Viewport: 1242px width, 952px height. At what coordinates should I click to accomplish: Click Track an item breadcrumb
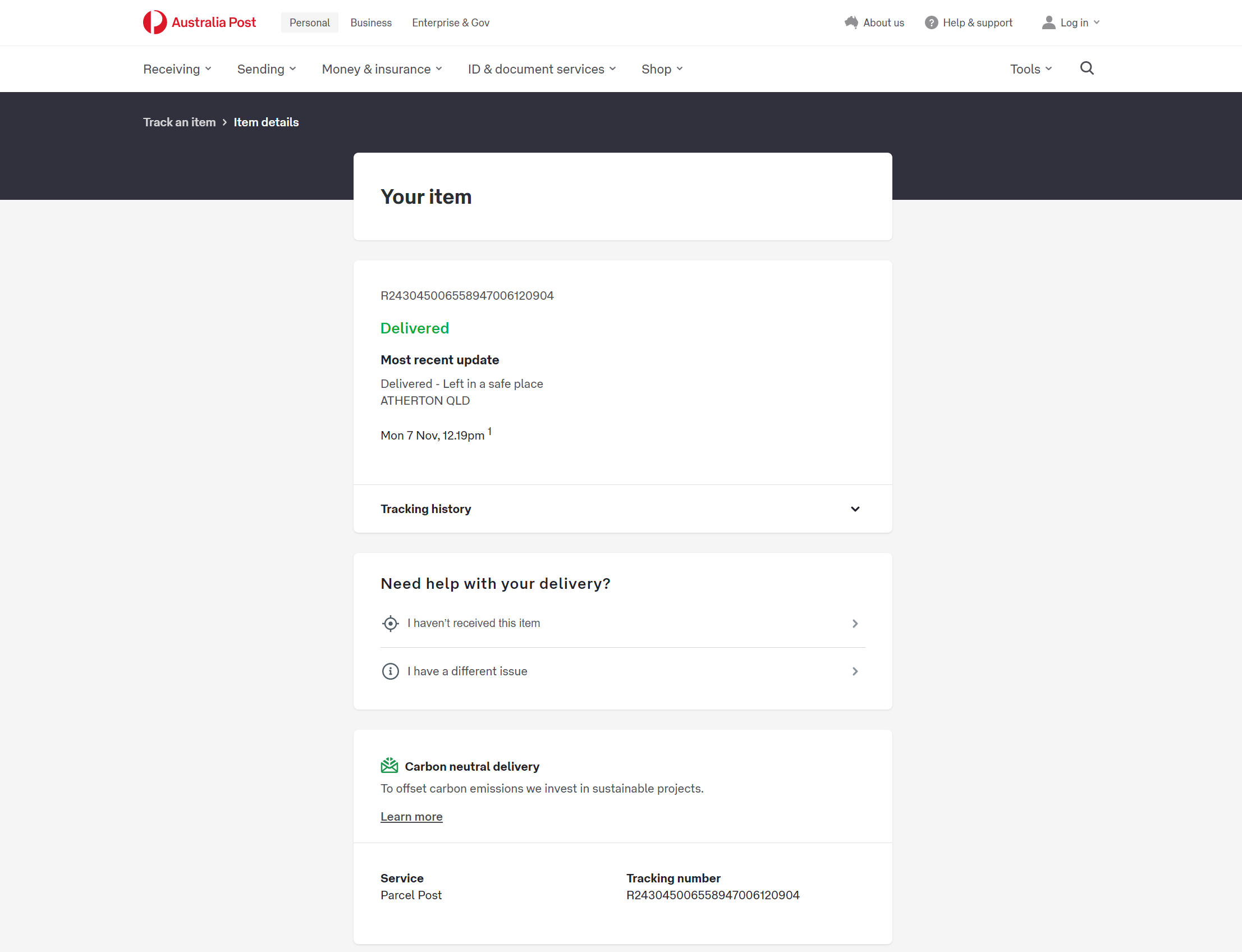[x=179, y=122]
